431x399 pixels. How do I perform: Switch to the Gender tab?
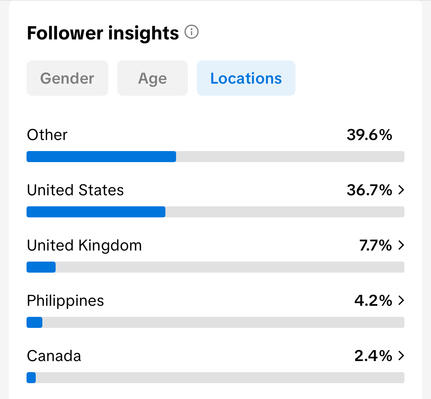(x=67, y=78)
